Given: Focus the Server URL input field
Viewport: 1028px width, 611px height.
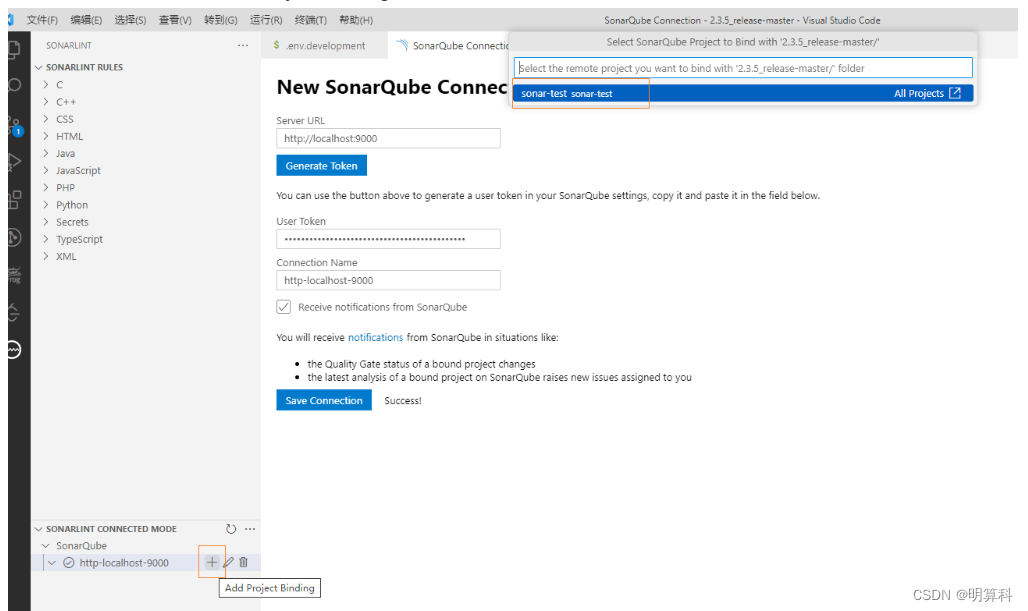Looking at the screenshot, I should coord(388,138).
